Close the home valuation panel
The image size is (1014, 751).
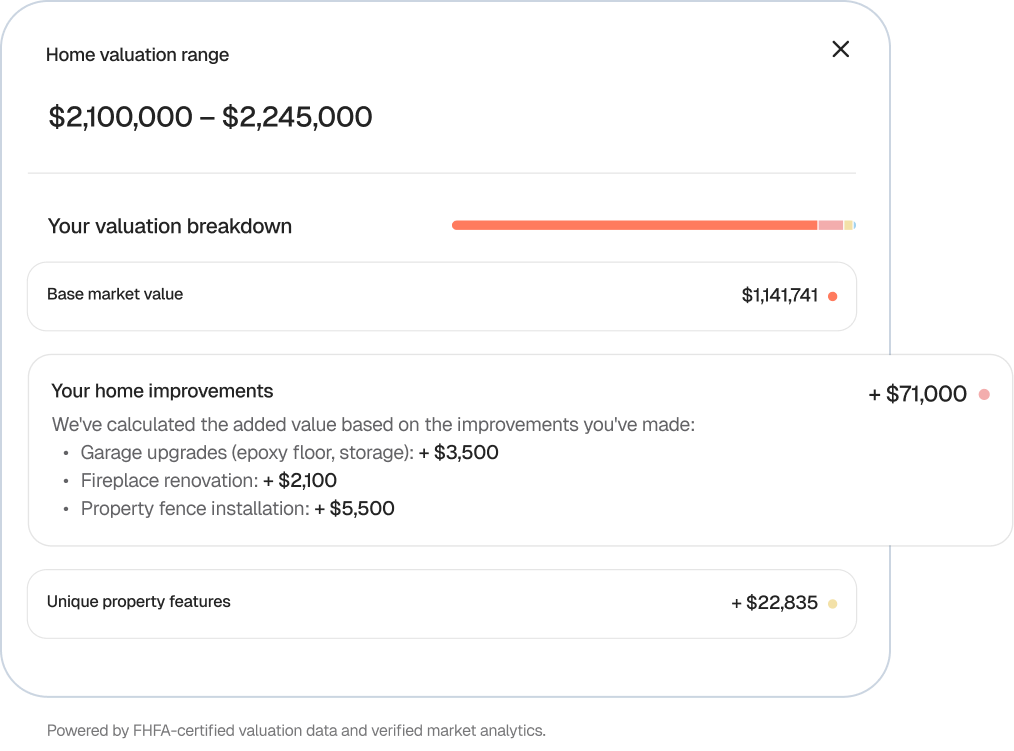click(x=840, y=49)
